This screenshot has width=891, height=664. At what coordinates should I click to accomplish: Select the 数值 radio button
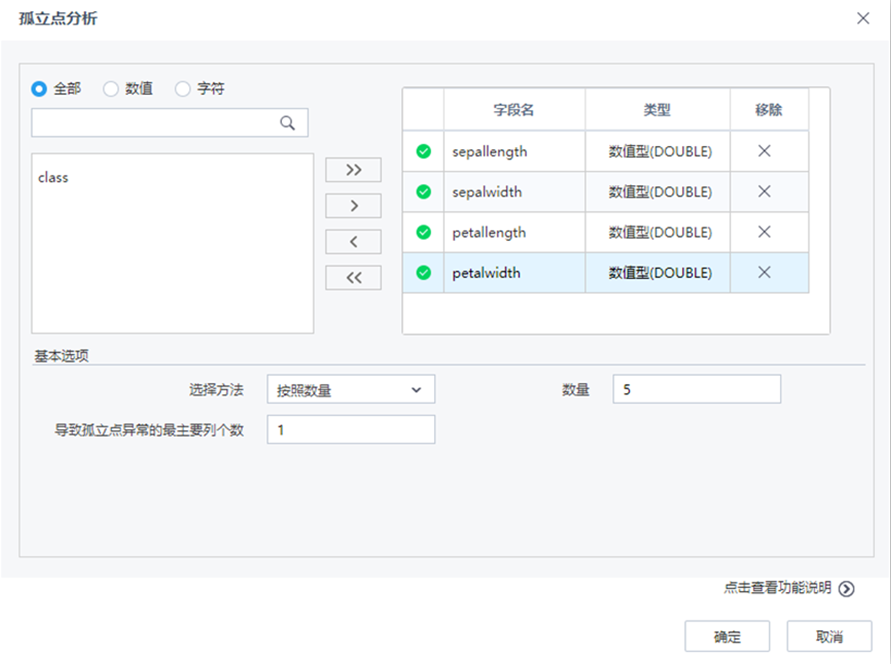point(110,88)
